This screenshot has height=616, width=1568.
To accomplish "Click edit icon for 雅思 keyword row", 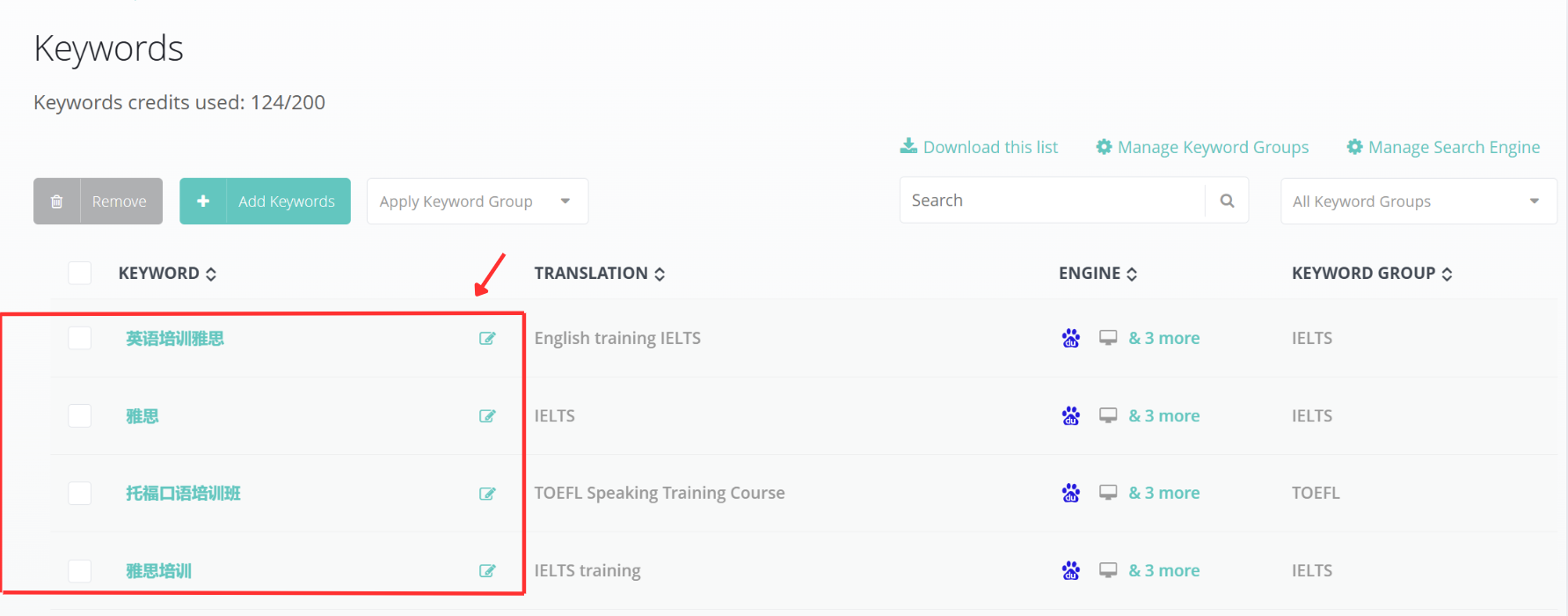I will pyautogui.click(x=487, y=416).
